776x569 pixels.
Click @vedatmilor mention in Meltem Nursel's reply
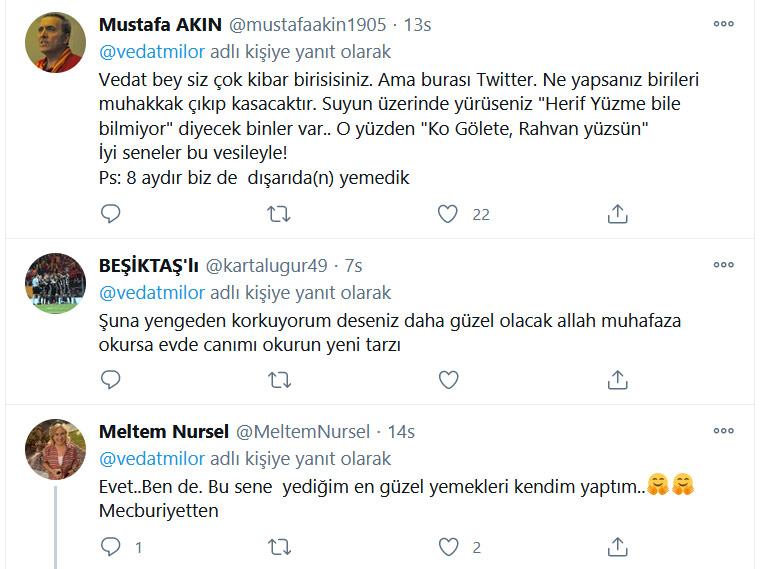(x=152, y=459)
